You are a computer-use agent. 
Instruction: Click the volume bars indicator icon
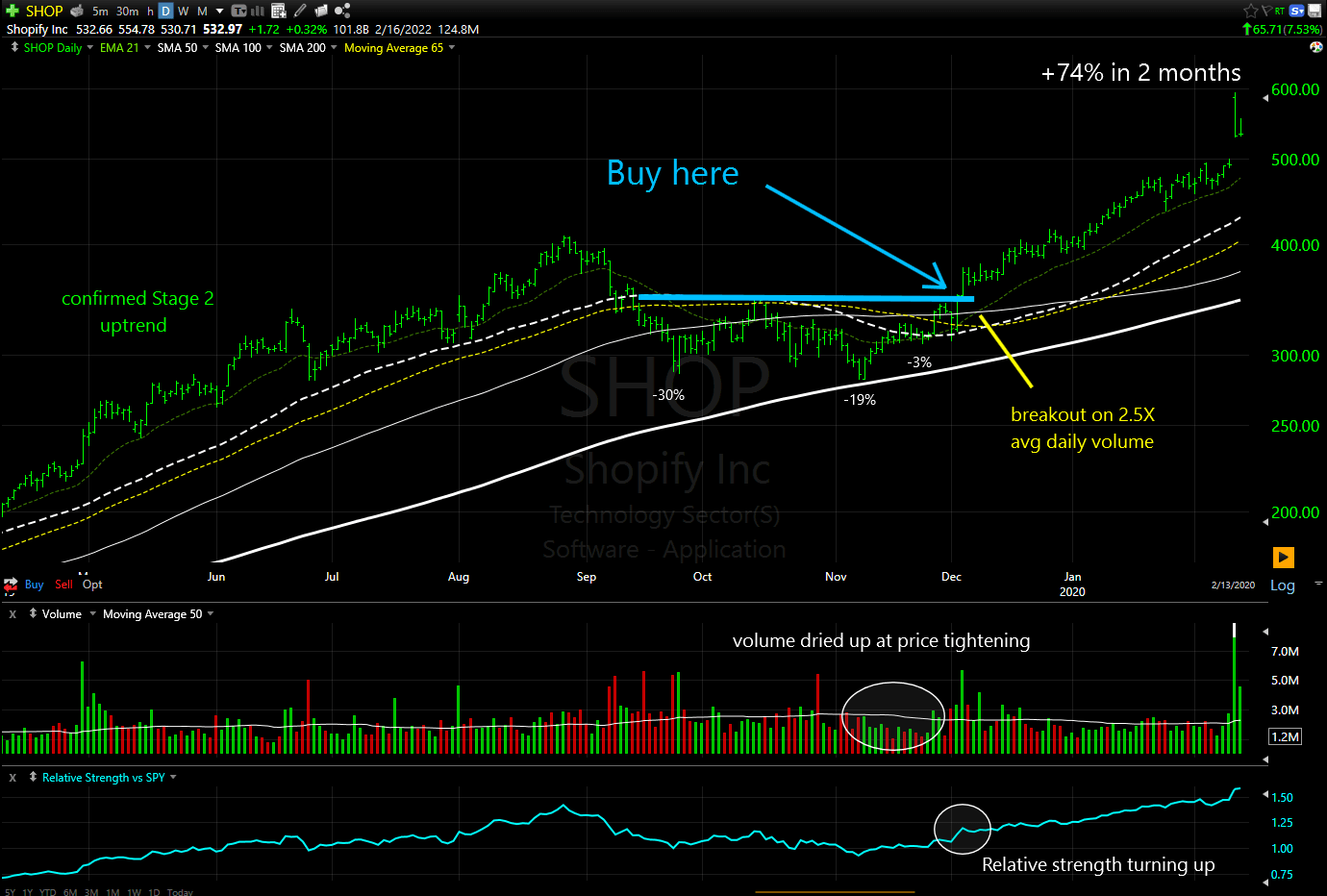pyautogui.click(x=258, y=11)
